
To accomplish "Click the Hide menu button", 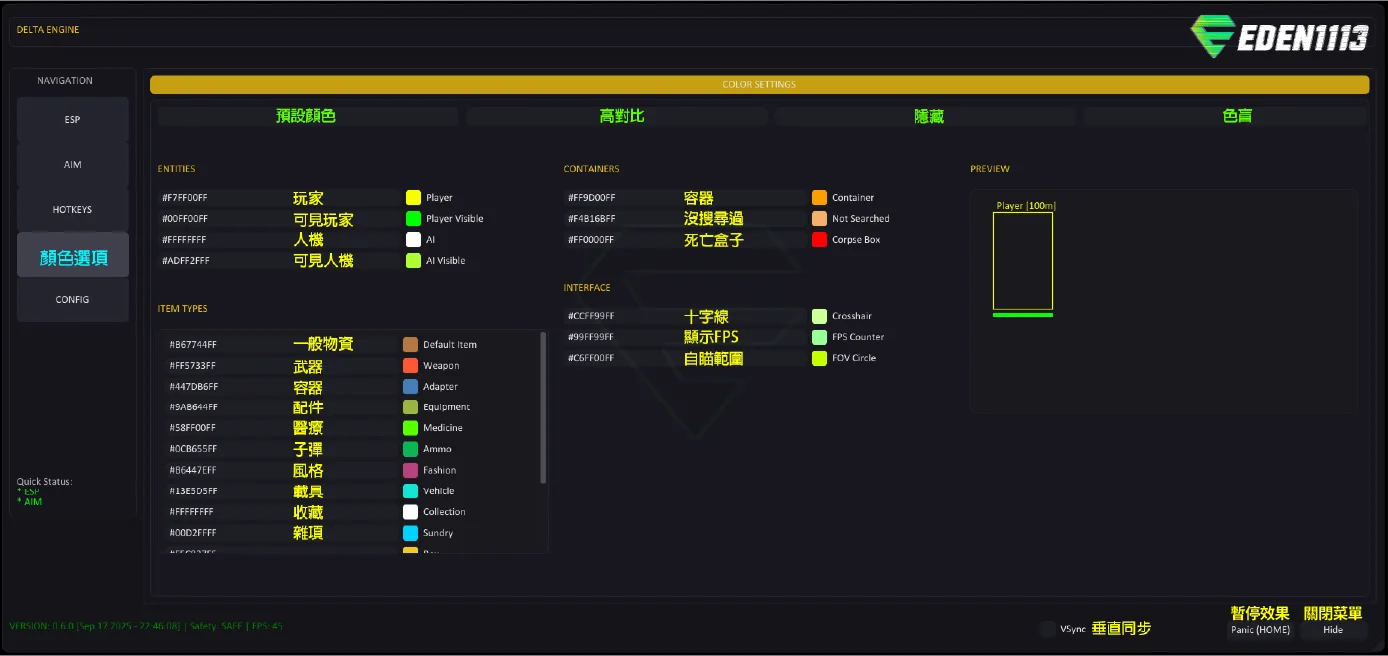I will (1333, 630).
